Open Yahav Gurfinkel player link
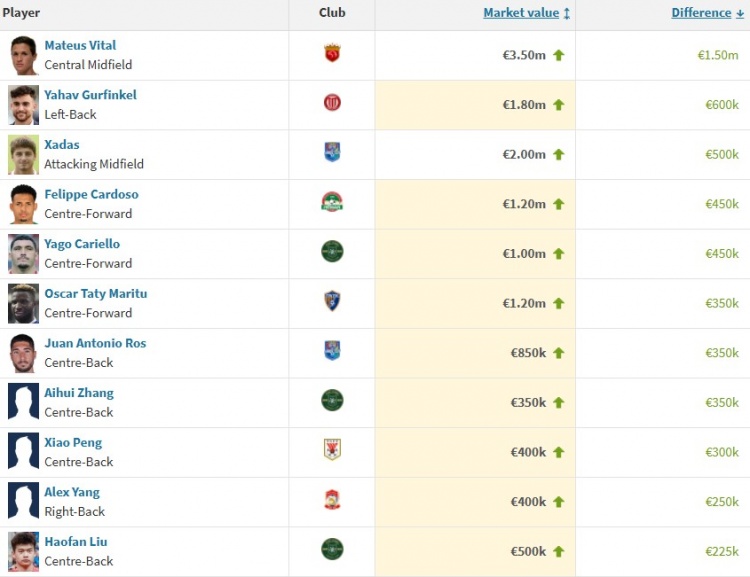 [x=90, y=95]
